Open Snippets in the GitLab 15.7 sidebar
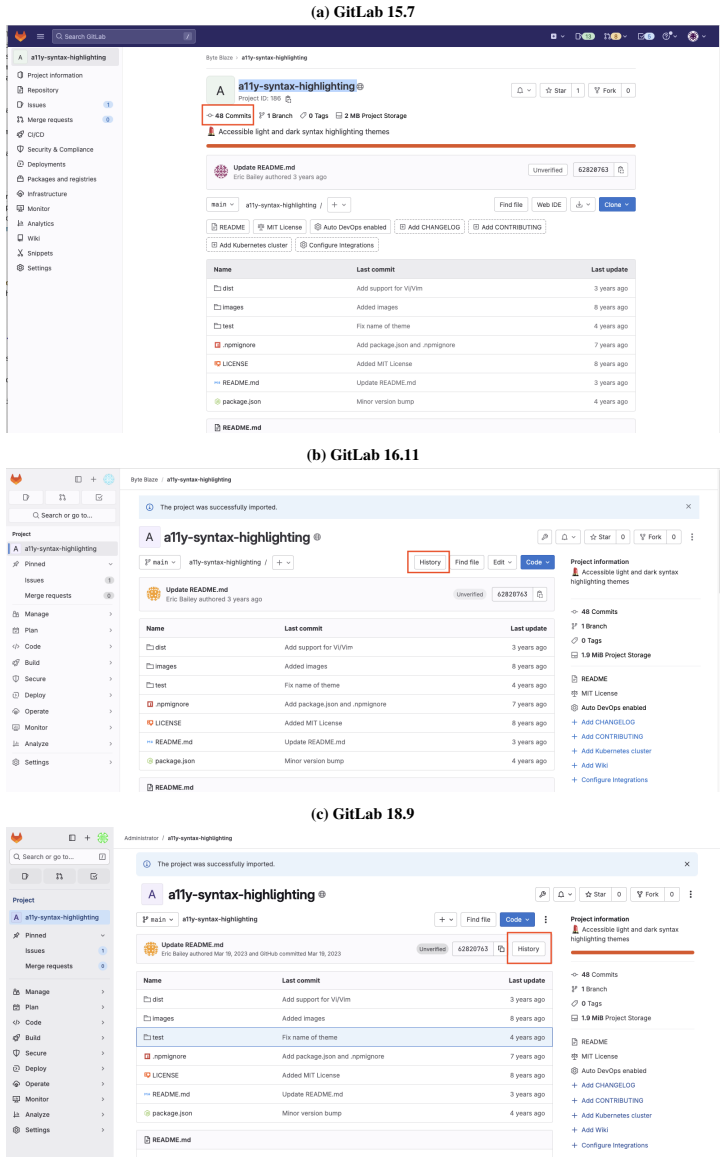The height and width of the screenshot is (1163, 726). click(39, 254)
